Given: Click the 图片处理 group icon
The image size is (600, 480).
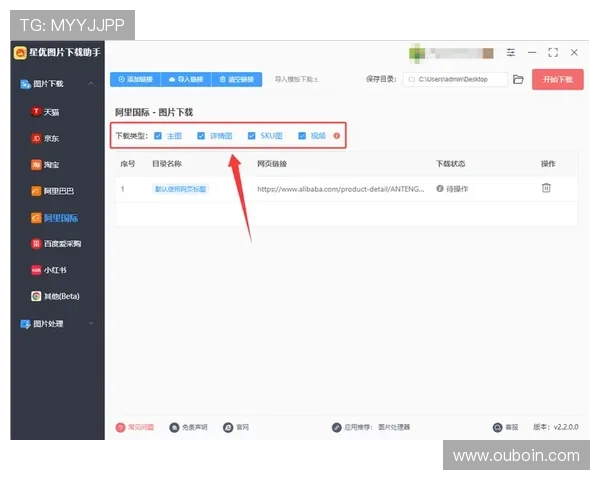Looking at the screenshot, I should [25, 324].
